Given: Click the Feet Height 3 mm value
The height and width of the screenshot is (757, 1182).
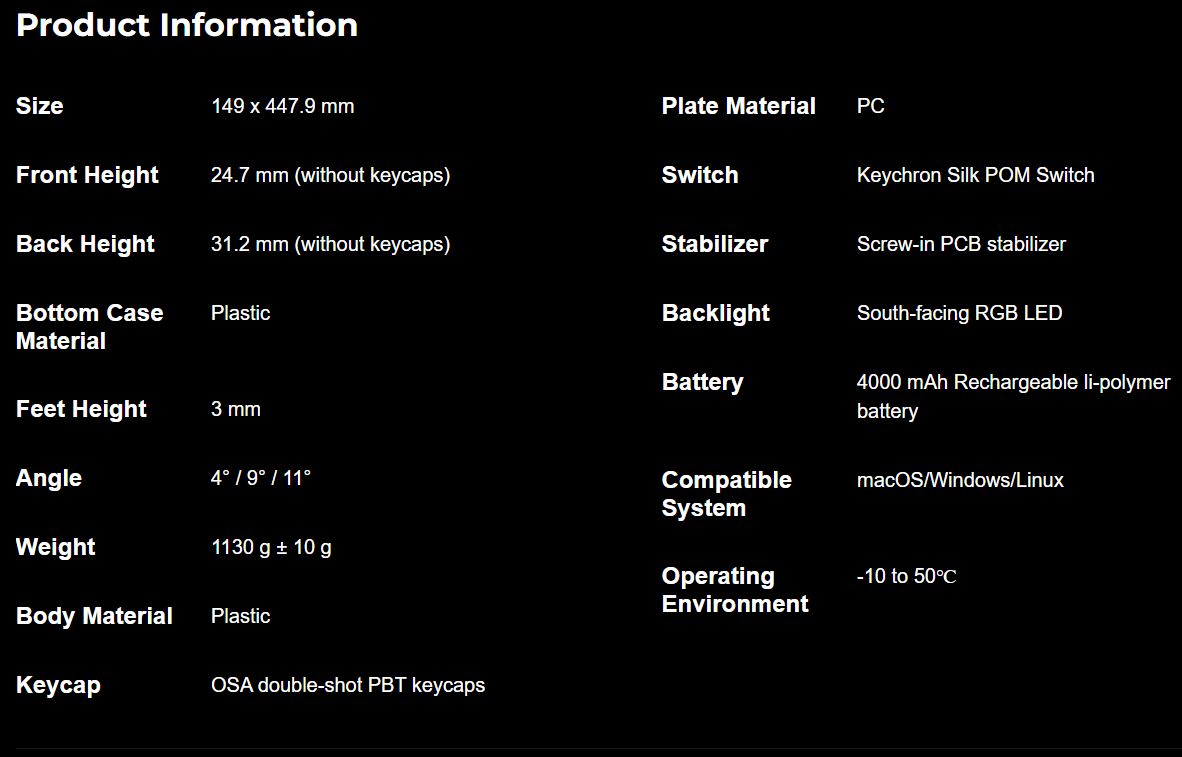Looking at the screenshot, I should (236, 409).
